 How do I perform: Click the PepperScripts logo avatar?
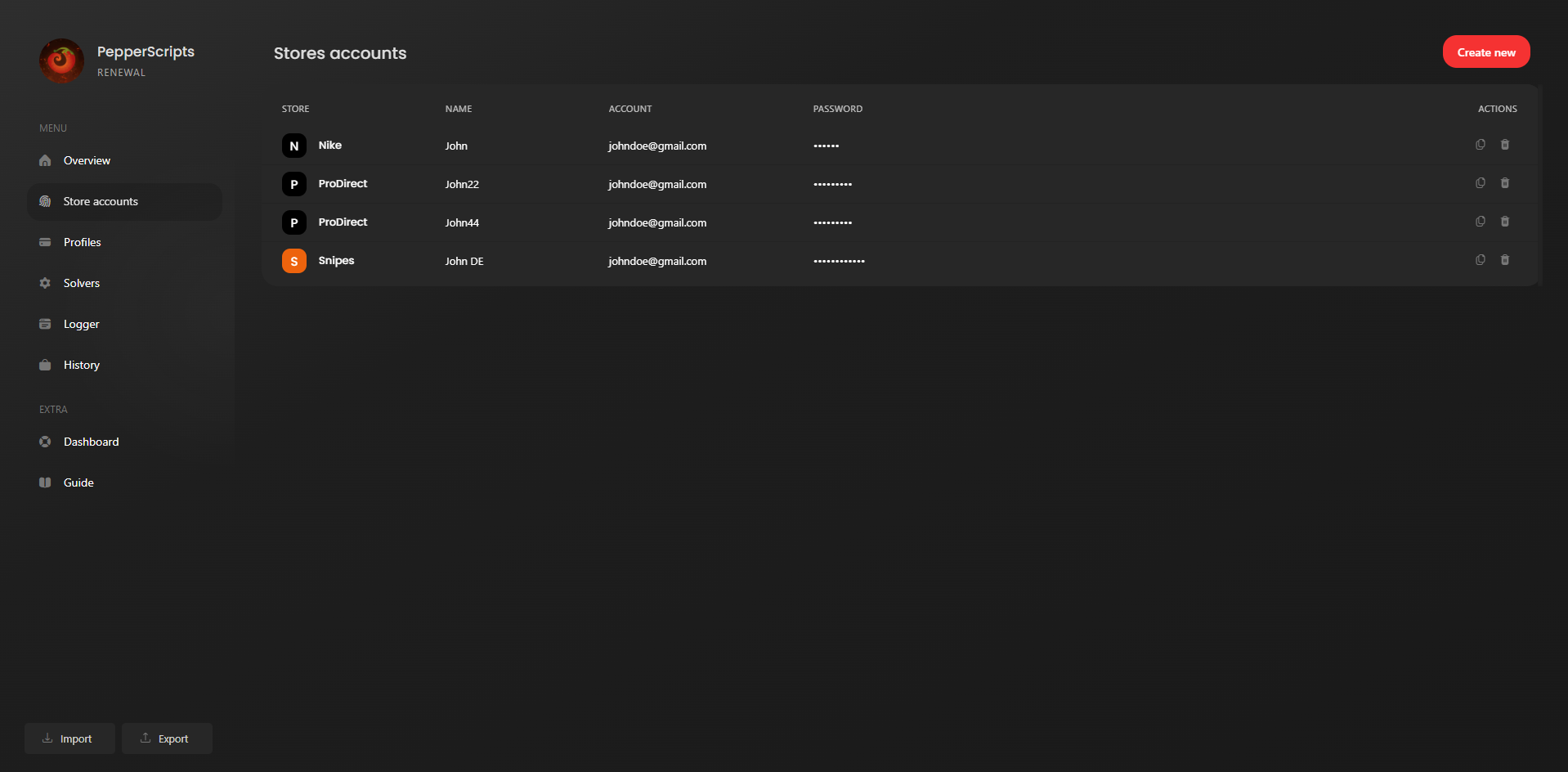61,61
